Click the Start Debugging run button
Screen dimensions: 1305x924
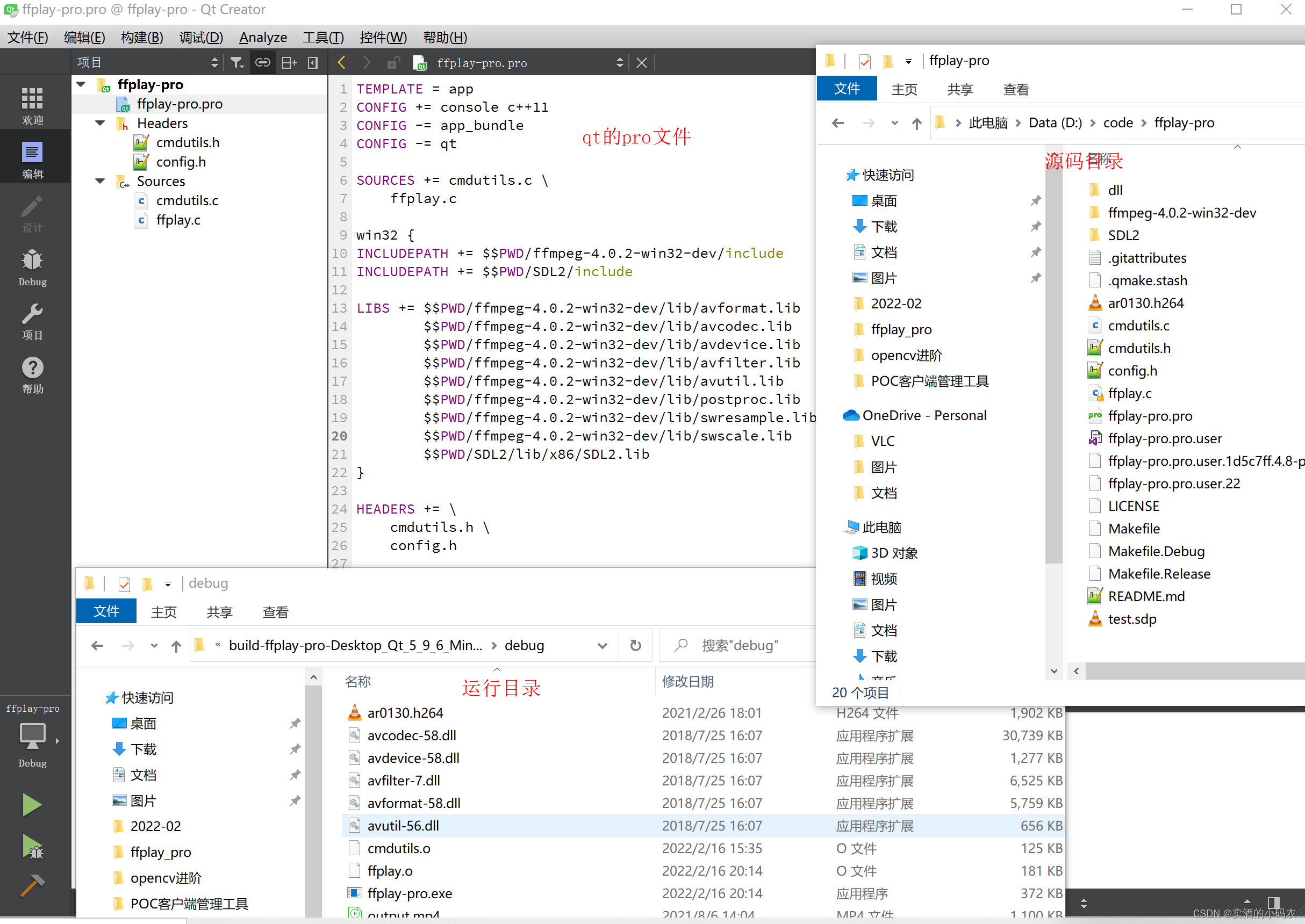(x=32, y=847)
